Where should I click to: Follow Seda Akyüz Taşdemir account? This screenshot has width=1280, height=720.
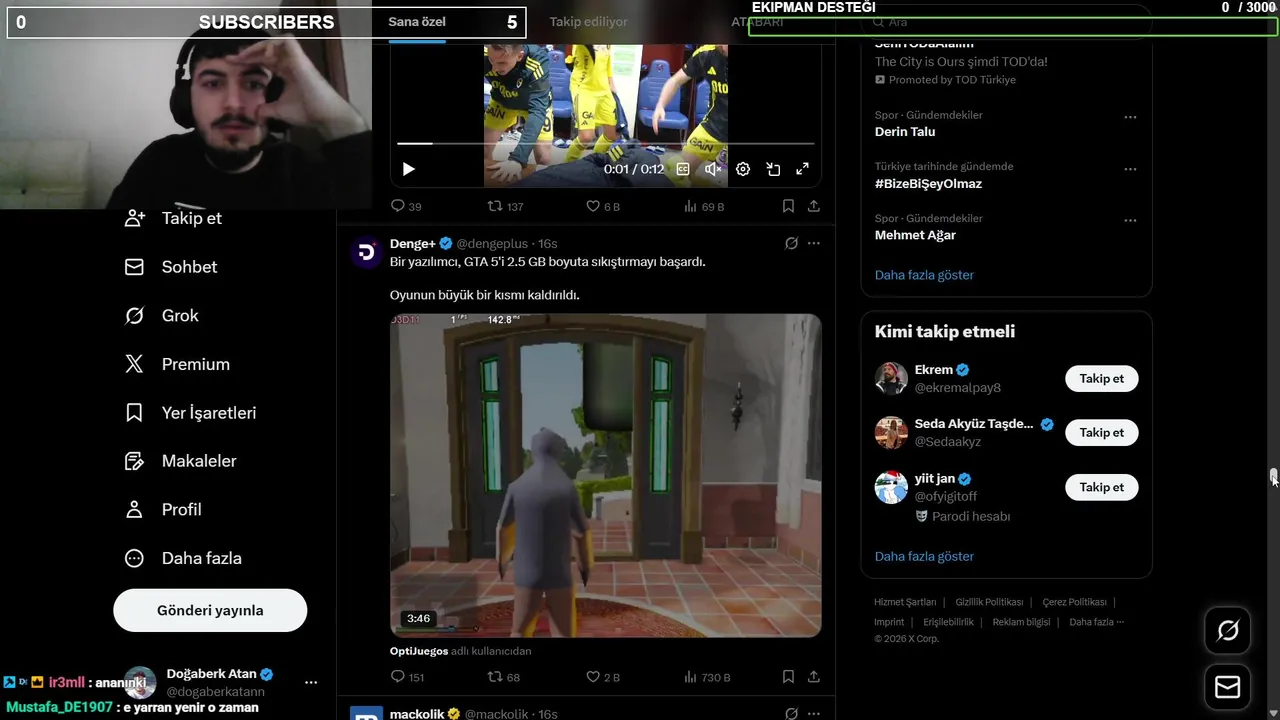pos(1102,433)
